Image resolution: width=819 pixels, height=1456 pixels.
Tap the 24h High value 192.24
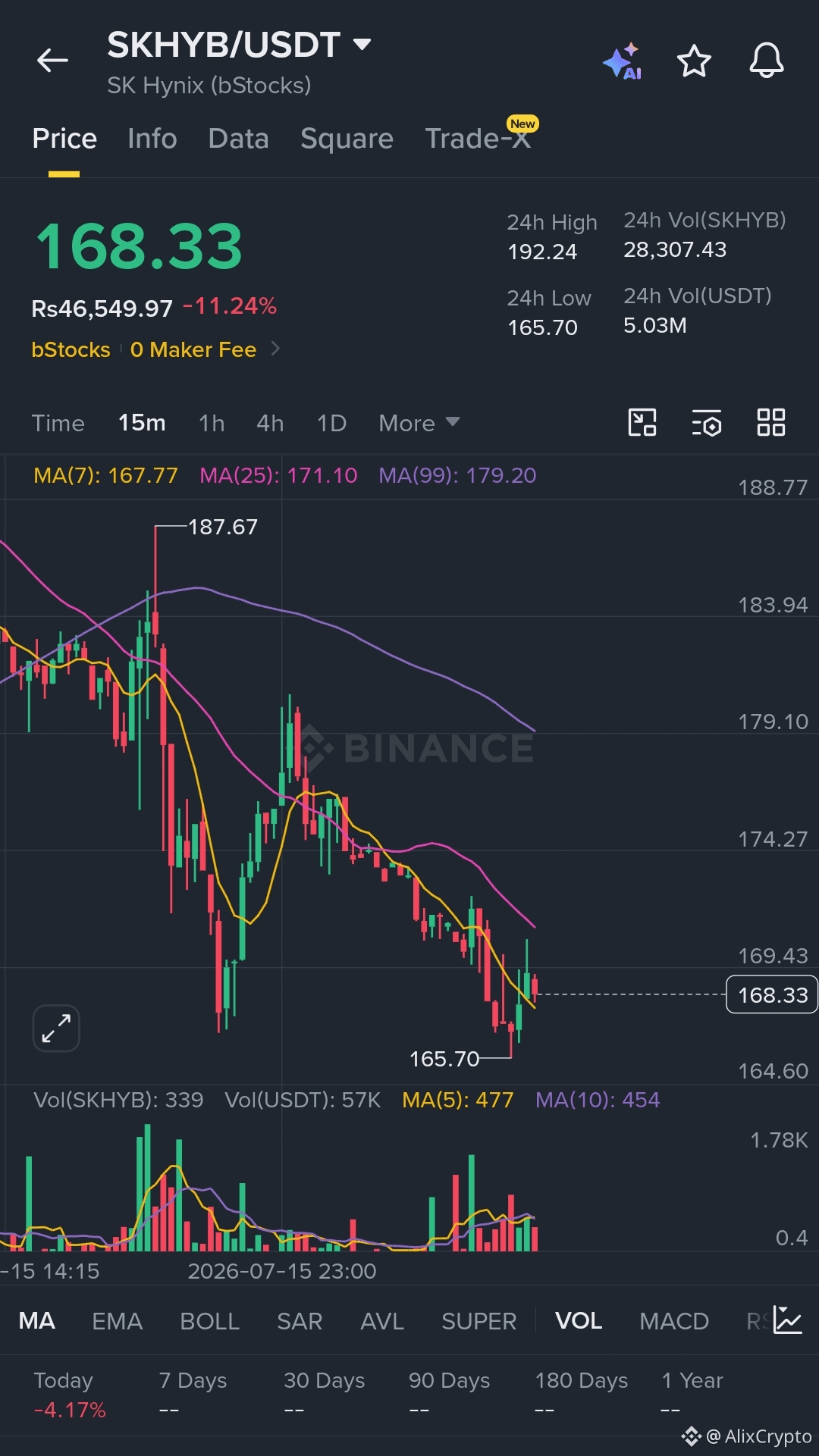coord(542,252)
